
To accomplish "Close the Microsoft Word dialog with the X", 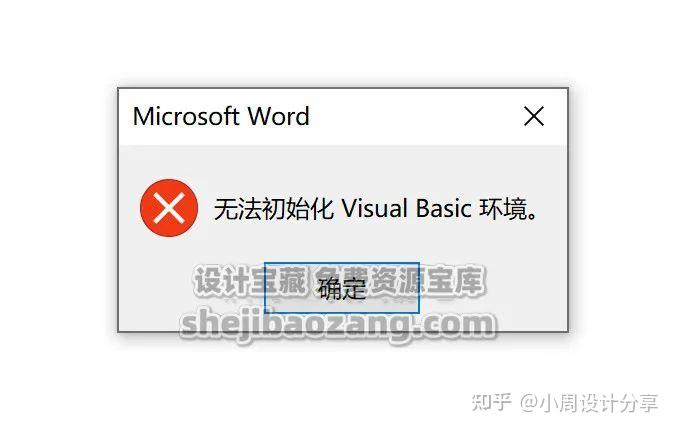I will click(534, 116).
